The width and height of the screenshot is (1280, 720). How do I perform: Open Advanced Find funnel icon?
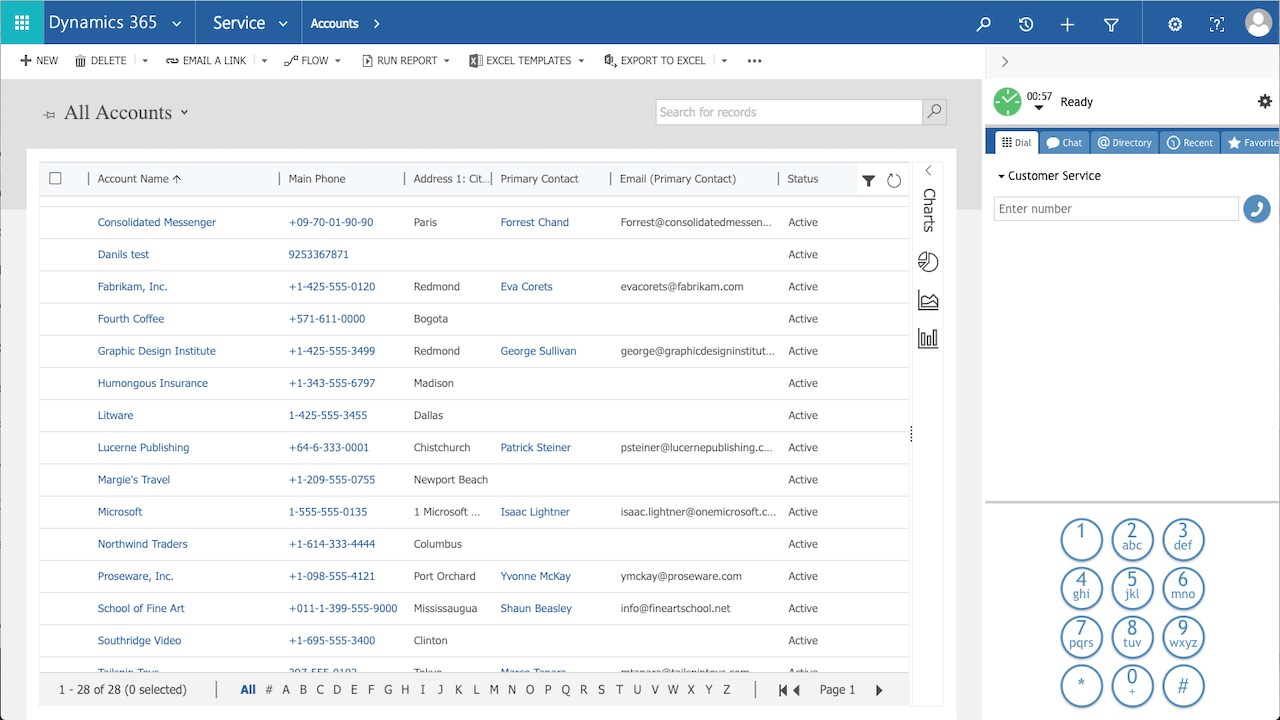[x=1111, y=24]
